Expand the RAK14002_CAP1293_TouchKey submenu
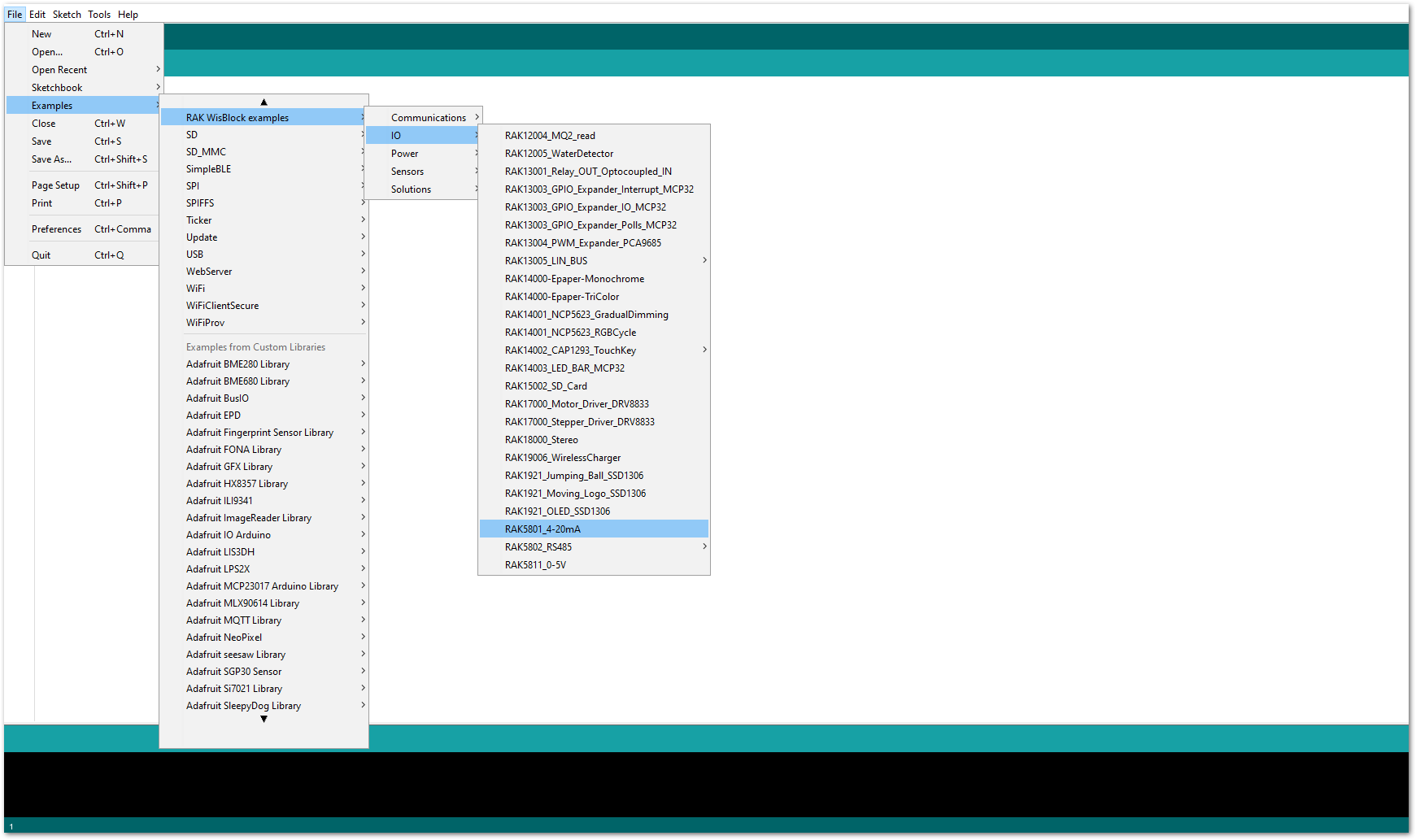1416x840 pixels. tap(594, 350)
